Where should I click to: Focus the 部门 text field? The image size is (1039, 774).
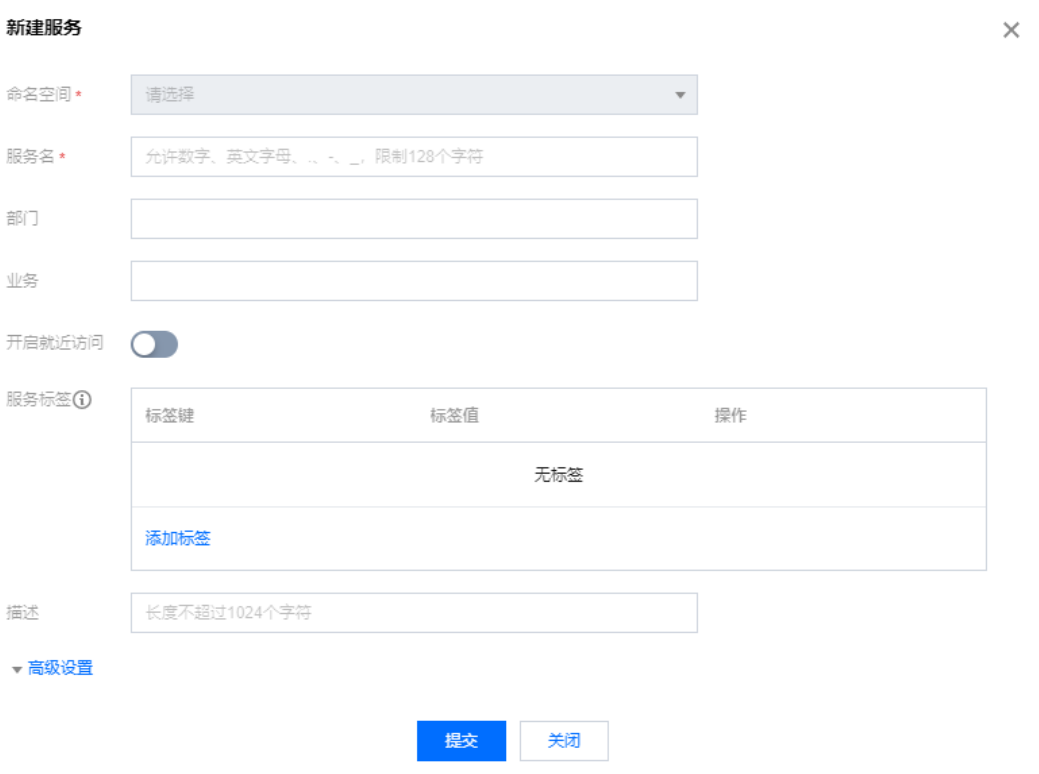point(414,219)
